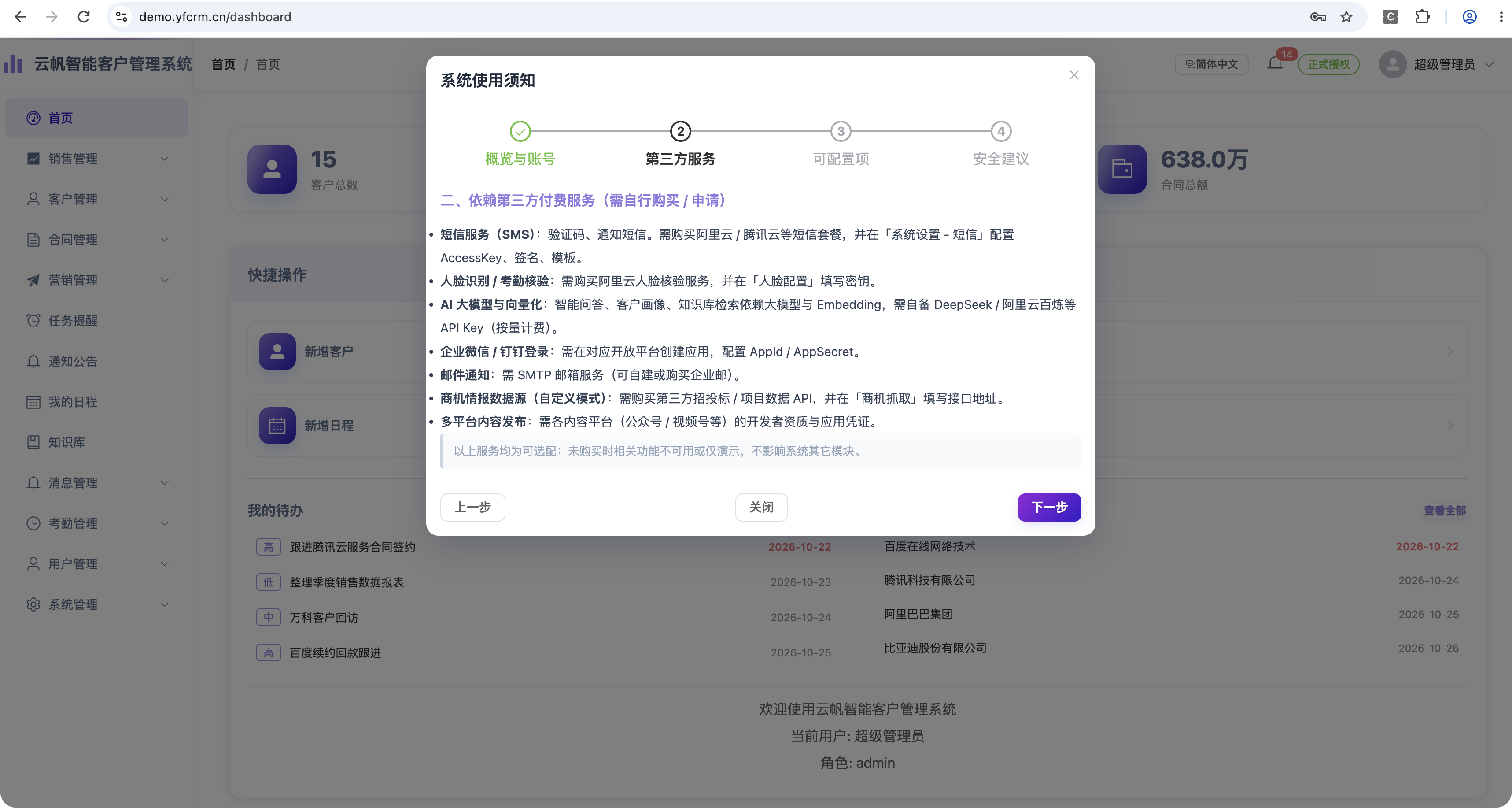
Task: Open the notification bell with 14 badge
Action: (x=1275, y=63)
